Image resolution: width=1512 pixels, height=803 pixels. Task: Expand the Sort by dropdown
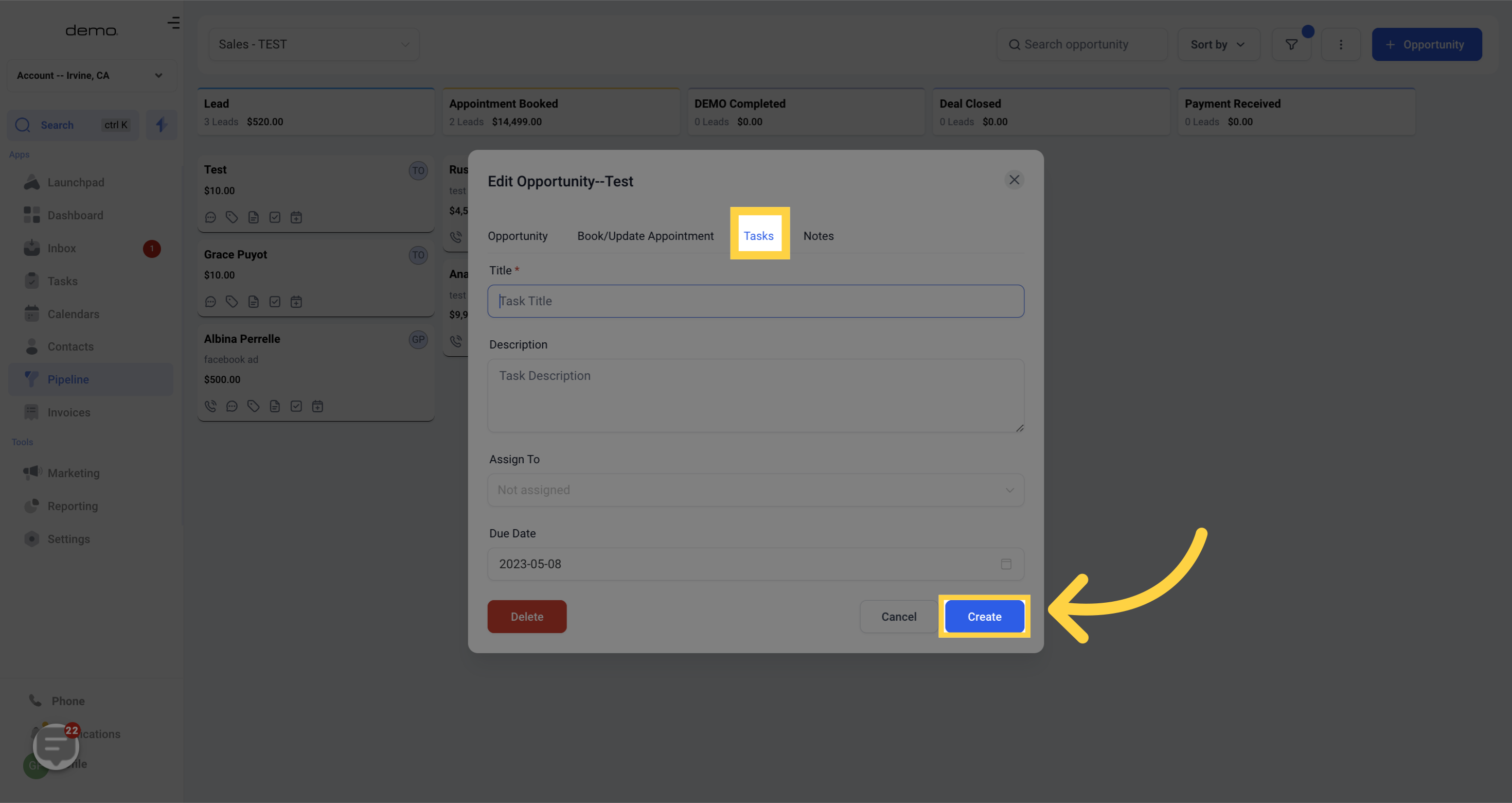coord(1218,45)
